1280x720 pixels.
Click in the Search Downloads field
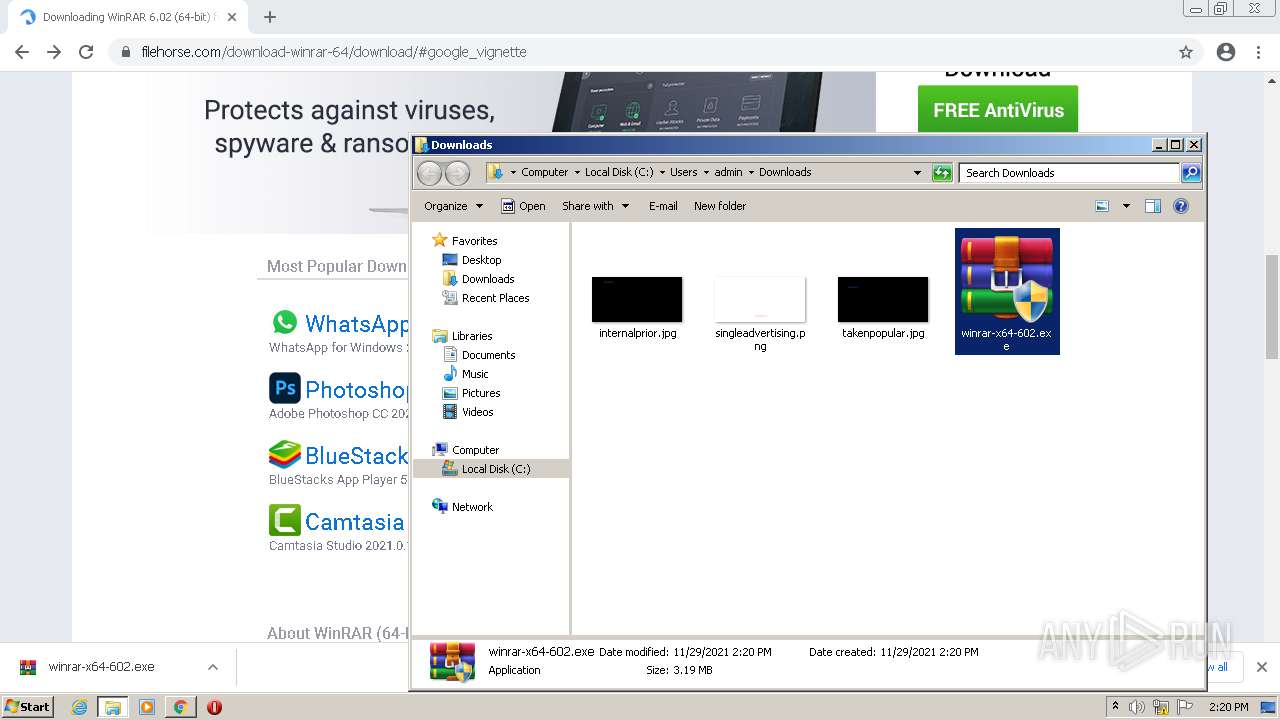coord(1068,173)
